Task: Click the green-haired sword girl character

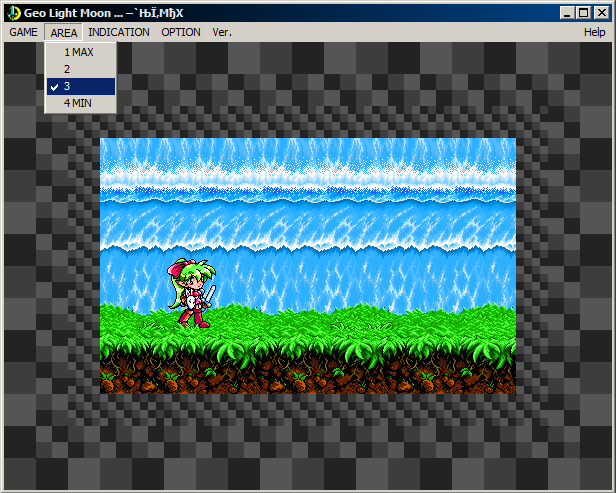Action: click(x=192, y=293)
